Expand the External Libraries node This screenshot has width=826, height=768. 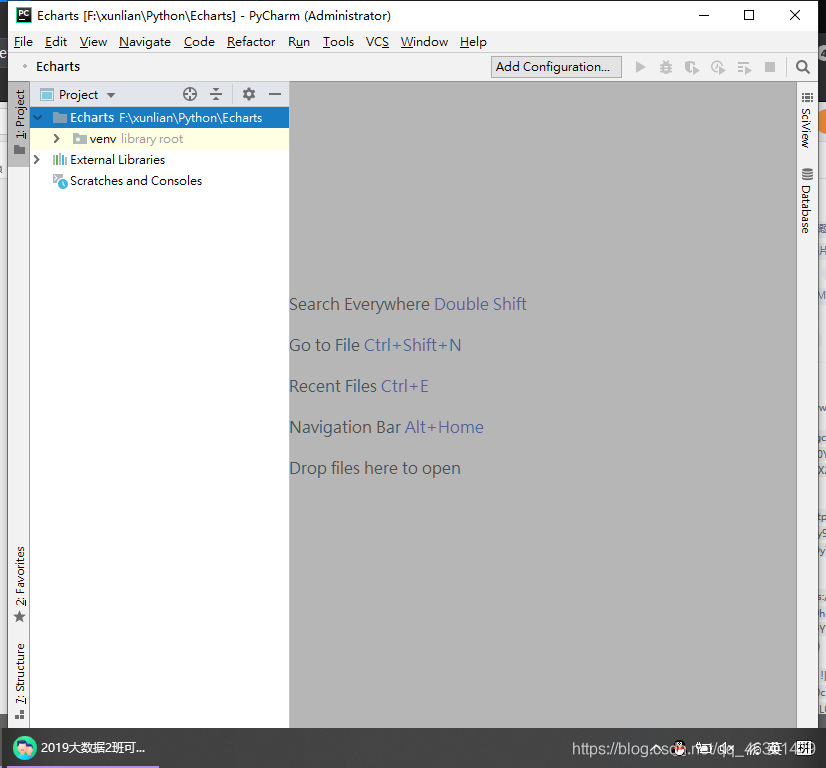tap(36, 160)
